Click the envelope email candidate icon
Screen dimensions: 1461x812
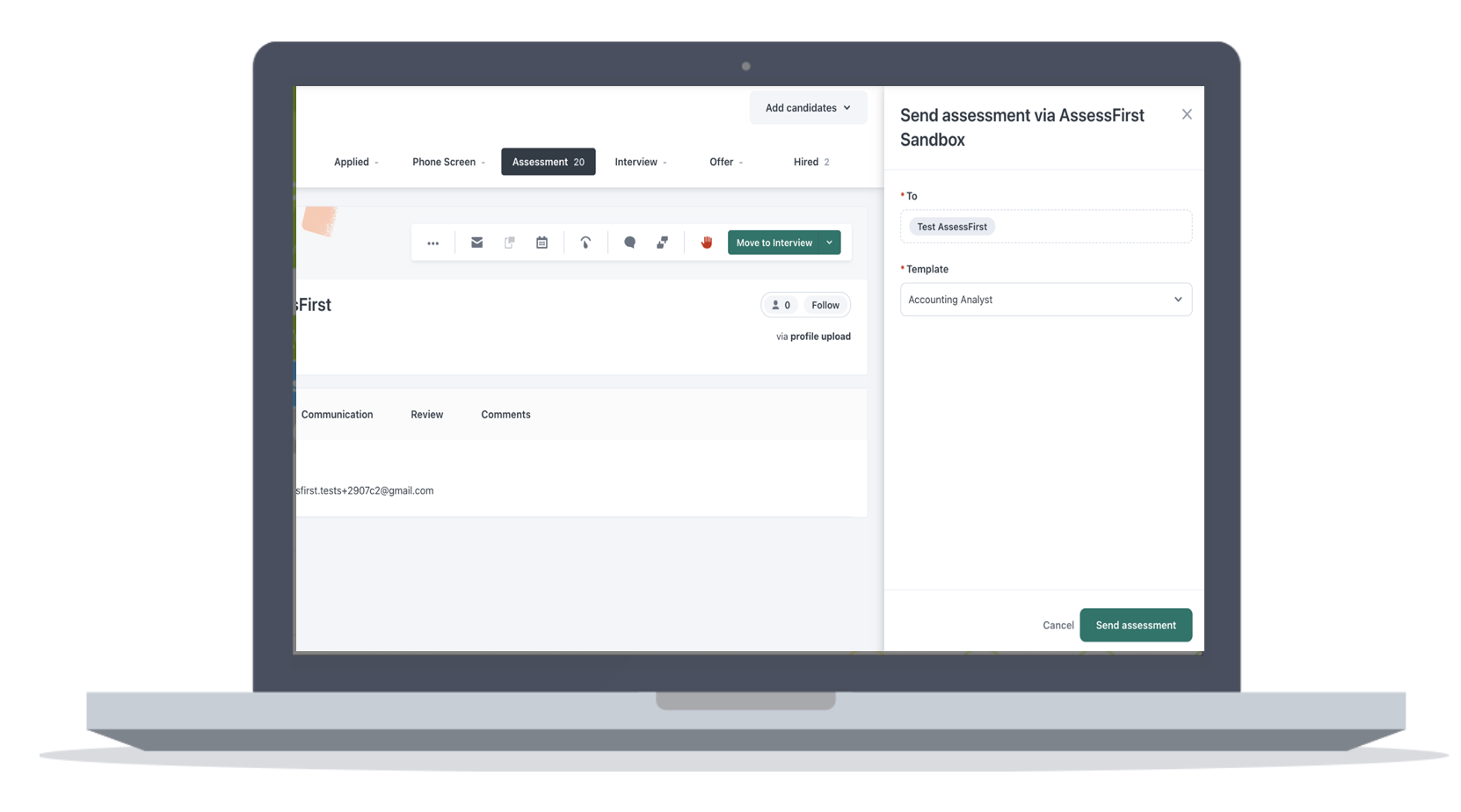pos(476,243)
